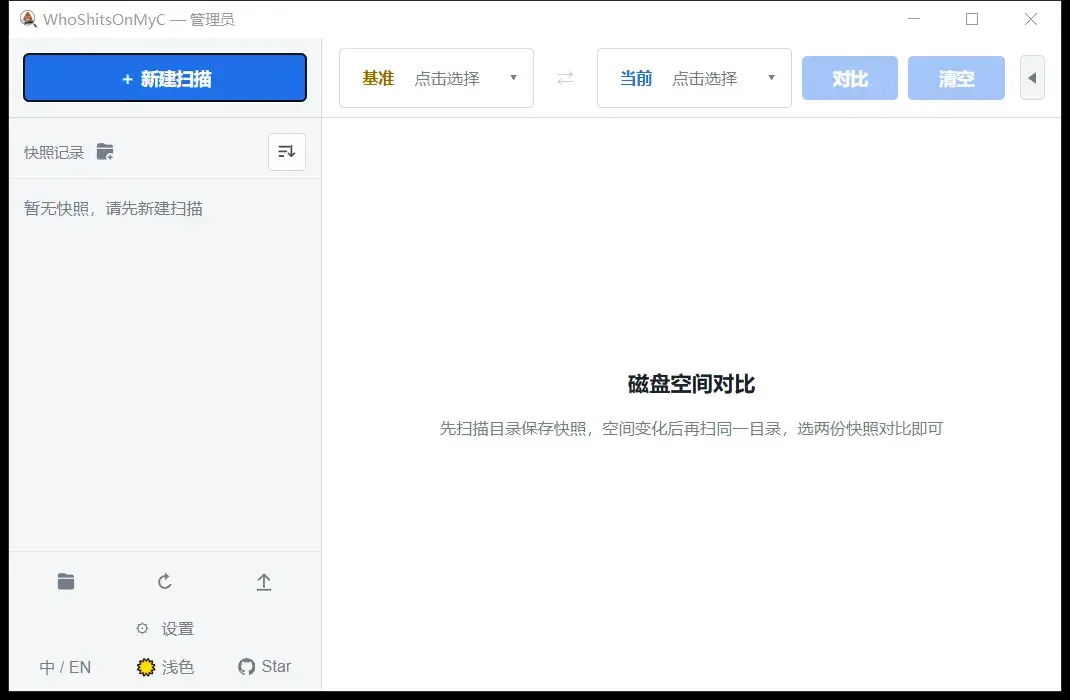Toggle the 浅色 light theme

pyautogui.click(x=165, y=667)
